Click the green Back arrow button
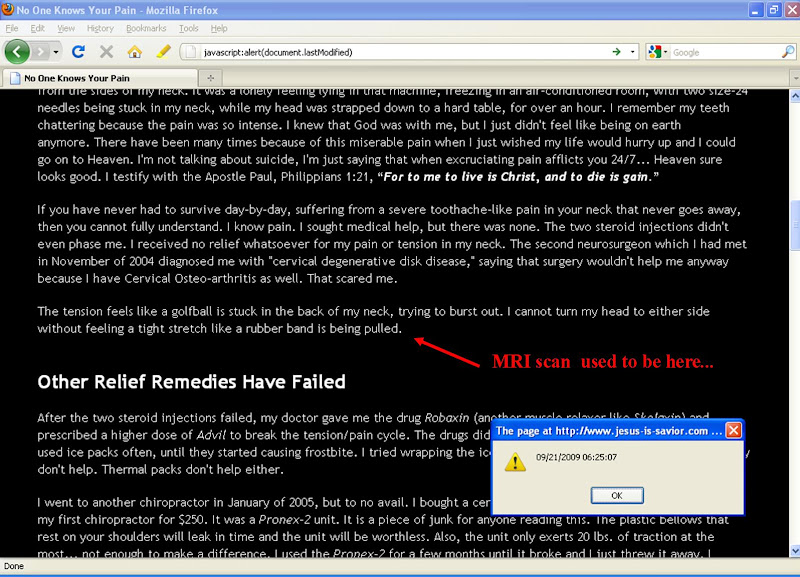Viewport: 800px width, 577px height. tap(17, 52)
